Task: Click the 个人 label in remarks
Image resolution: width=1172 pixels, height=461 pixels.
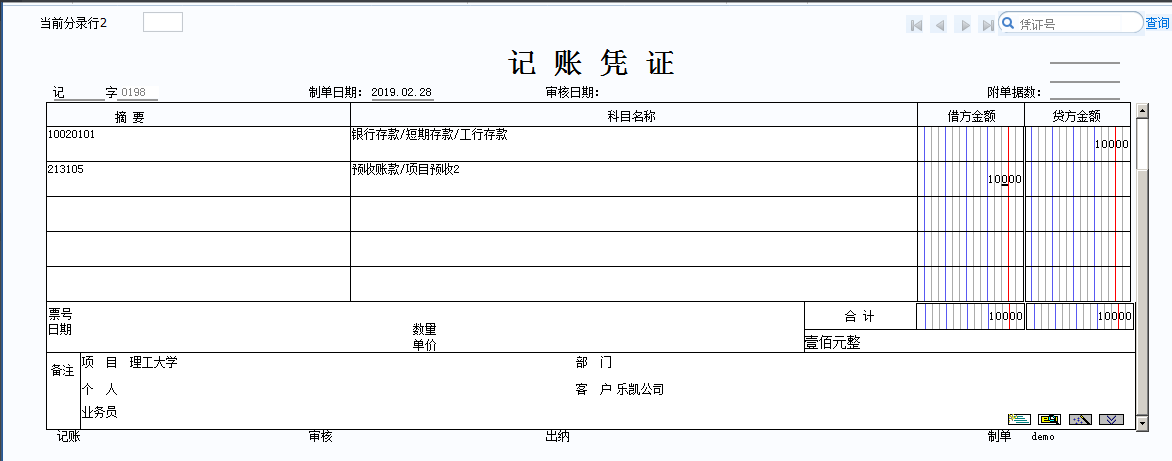Action: click(x=99, y=389)
